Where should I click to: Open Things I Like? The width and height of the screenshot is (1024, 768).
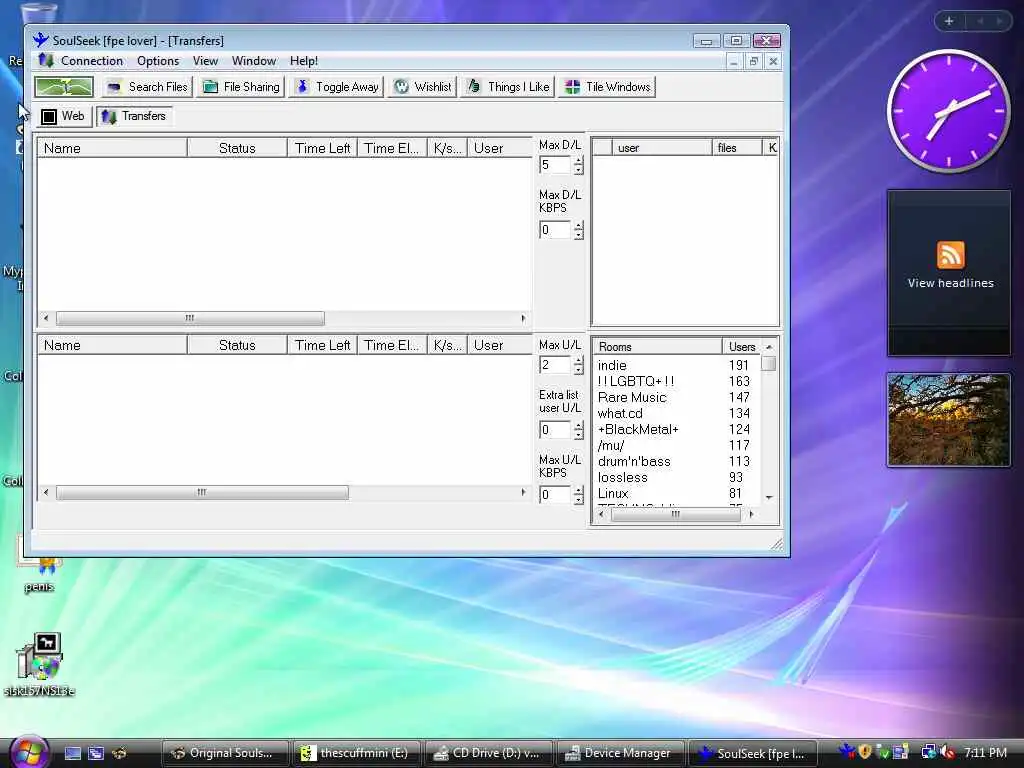[508, 87]
